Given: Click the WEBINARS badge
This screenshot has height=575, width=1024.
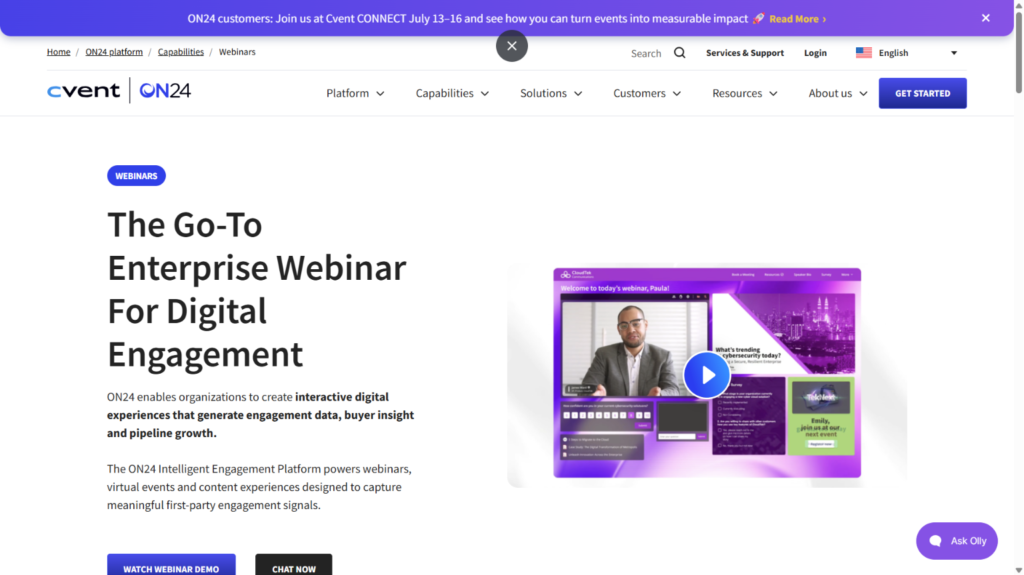Looking at the screenshot, I should pyautogui.click(x=136, y=176).
